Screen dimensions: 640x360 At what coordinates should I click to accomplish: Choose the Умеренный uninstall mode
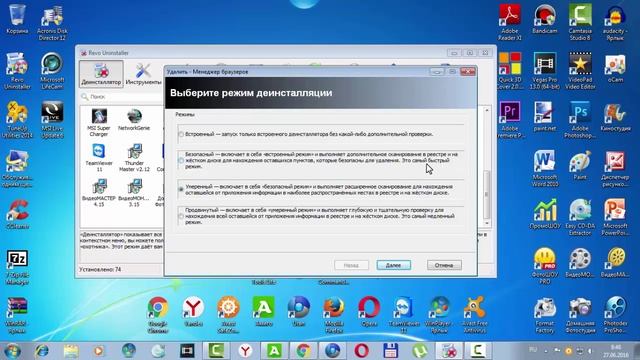[181, 189]
